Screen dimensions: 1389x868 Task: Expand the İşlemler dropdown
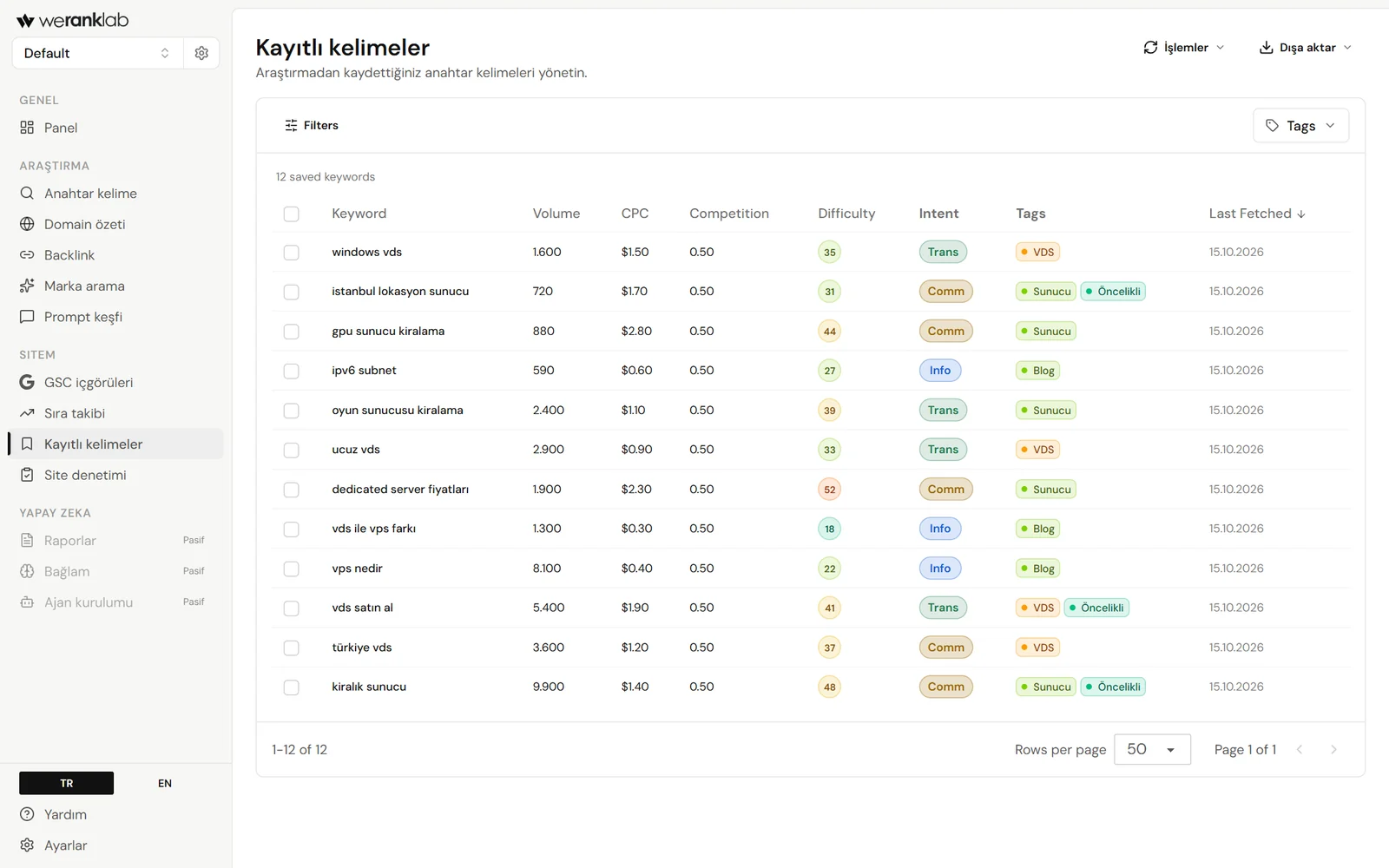point(1183,48)
